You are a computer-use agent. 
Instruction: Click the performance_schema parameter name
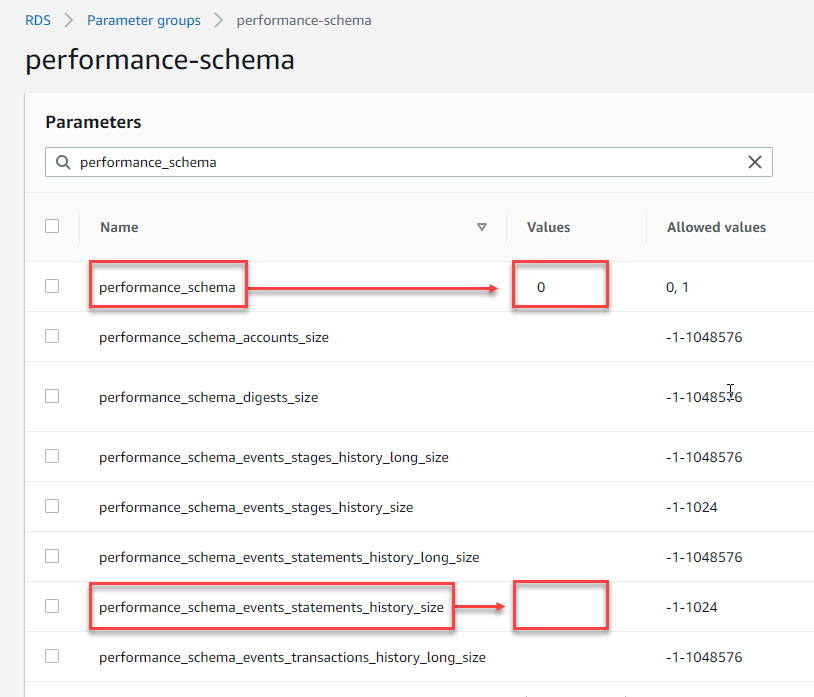pyautogui.click(x=167, y=287)
